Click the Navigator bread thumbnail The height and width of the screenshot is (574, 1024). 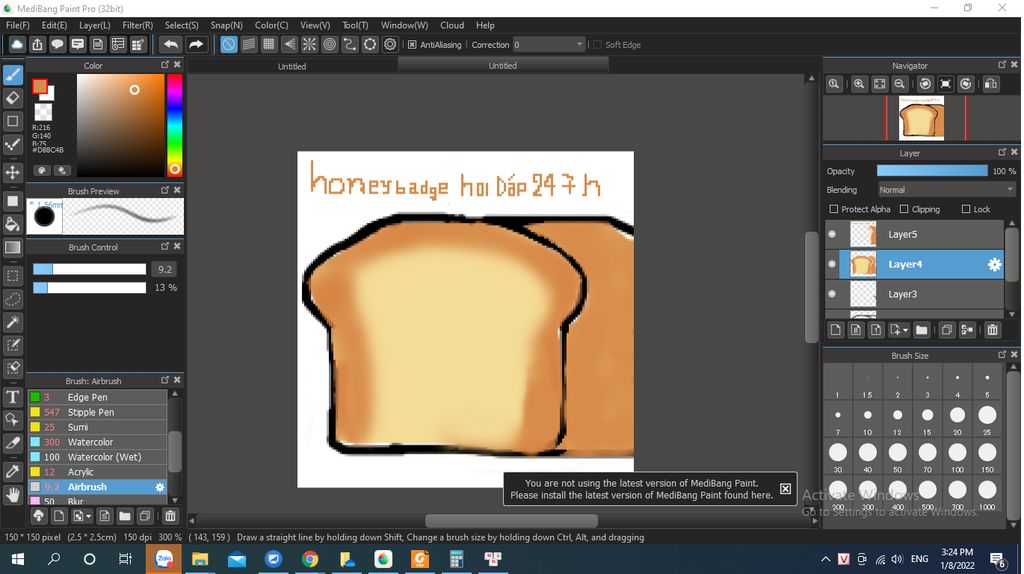(921, 118)
